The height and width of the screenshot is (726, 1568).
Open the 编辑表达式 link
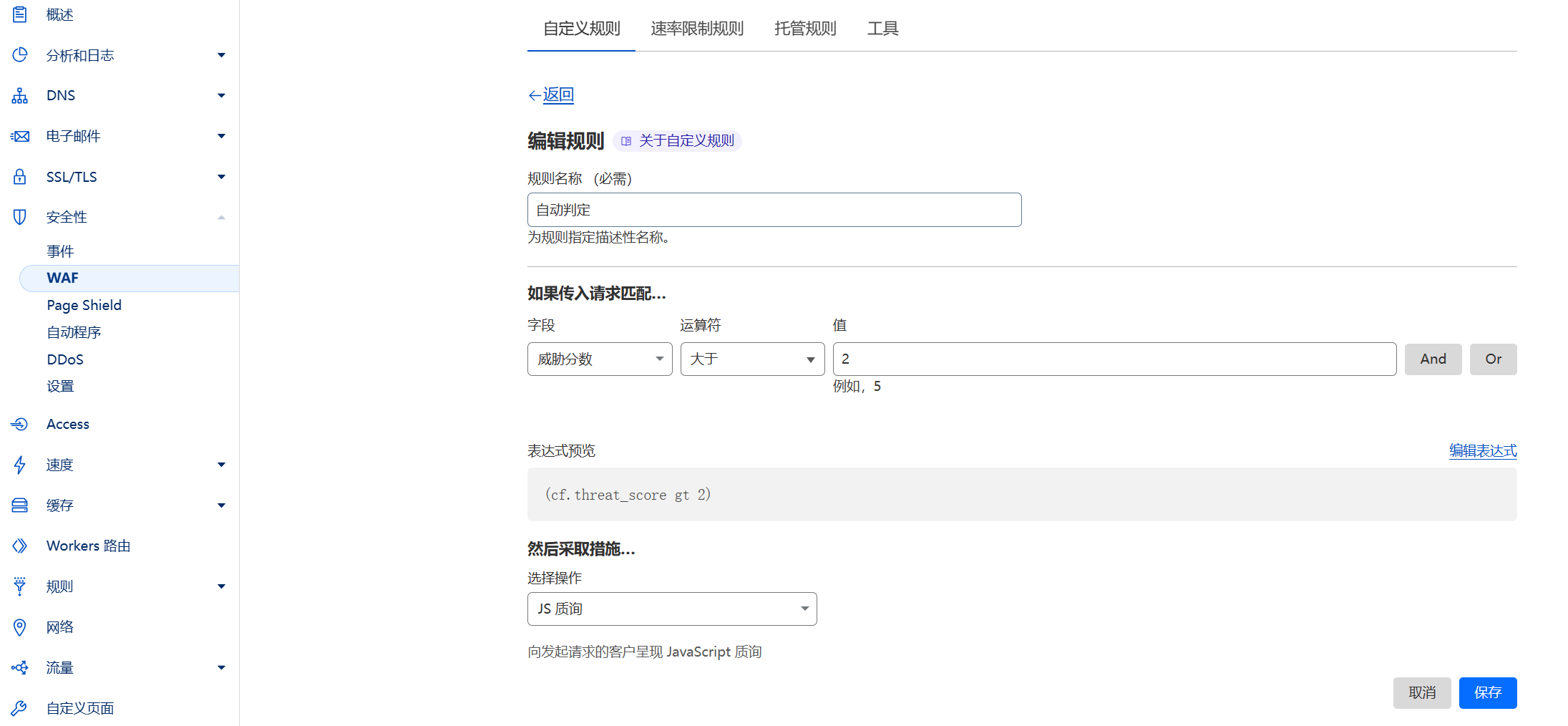[x=1482, y=450]
